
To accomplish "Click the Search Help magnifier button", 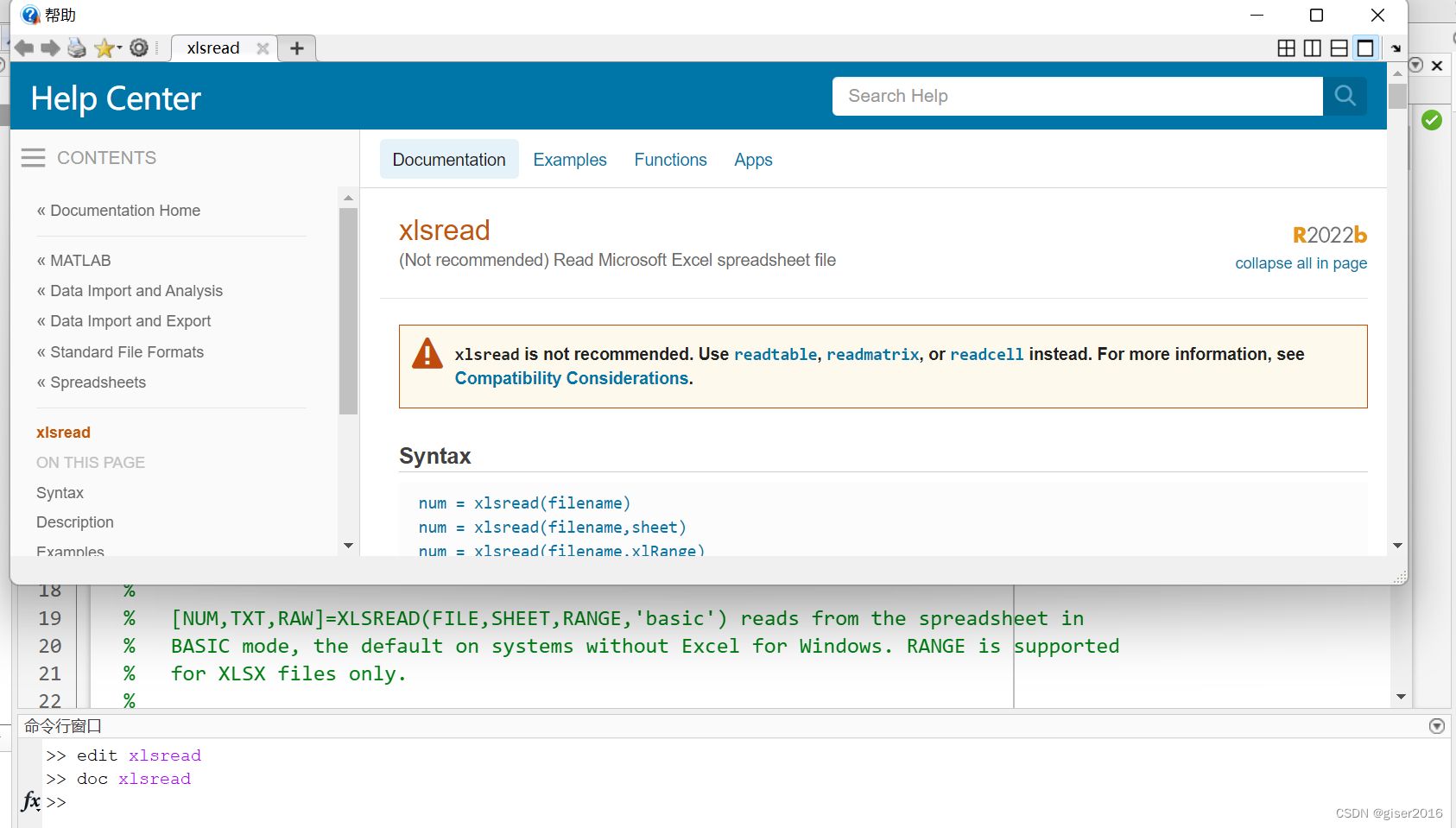I will click(1345, 96).
